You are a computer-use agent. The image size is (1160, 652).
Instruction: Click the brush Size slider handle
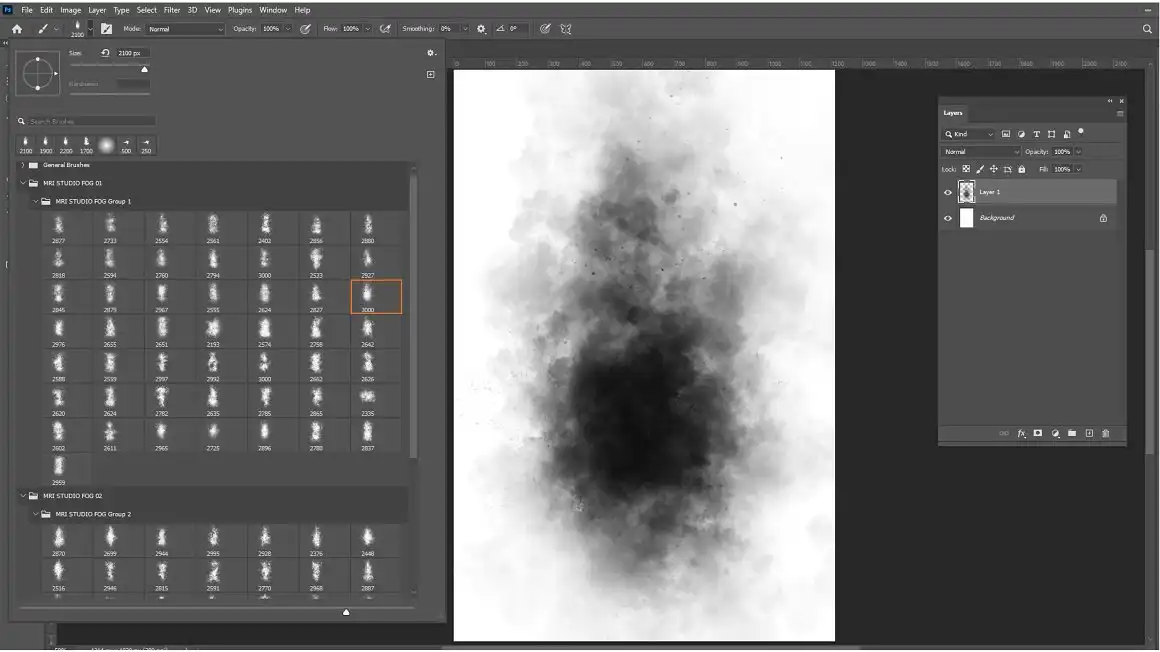pos(145,70)
